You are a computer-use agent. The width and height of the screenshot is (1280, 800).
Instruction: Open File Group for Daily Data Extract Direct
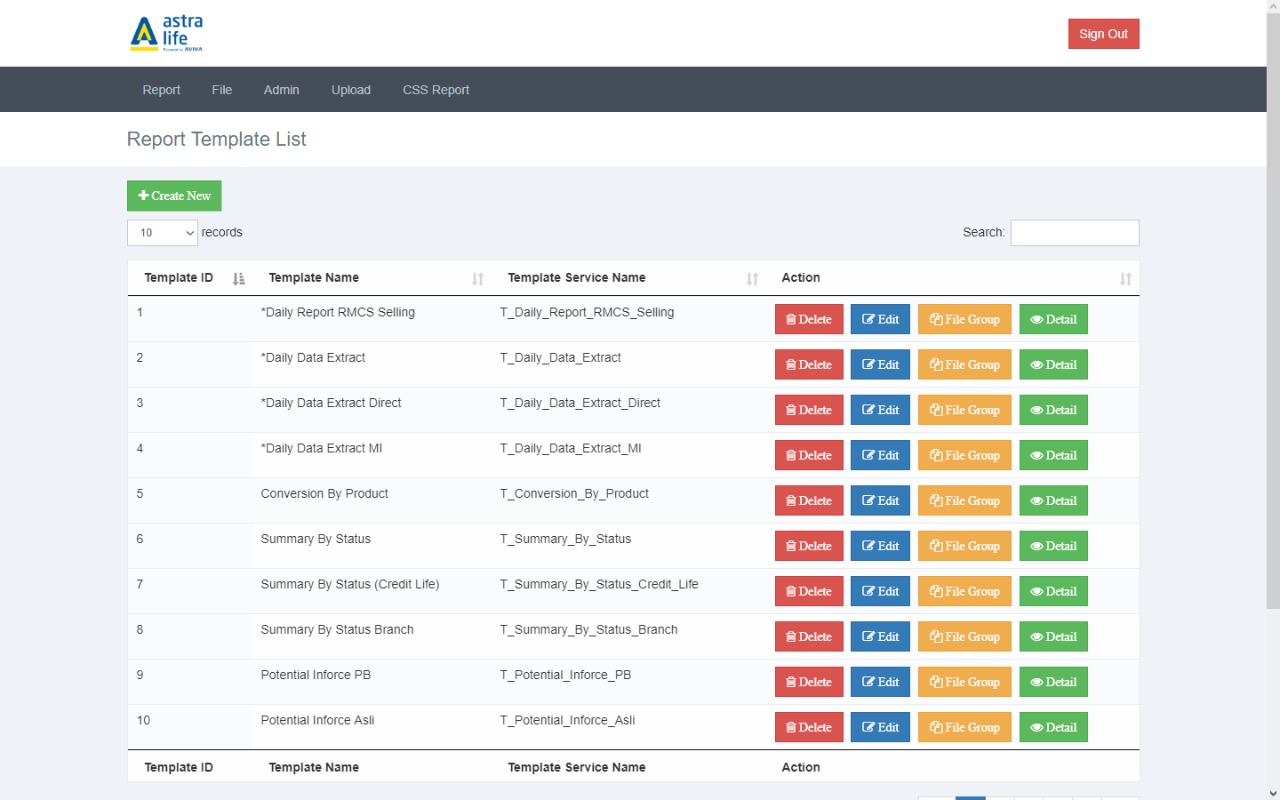tap(964, 410)
